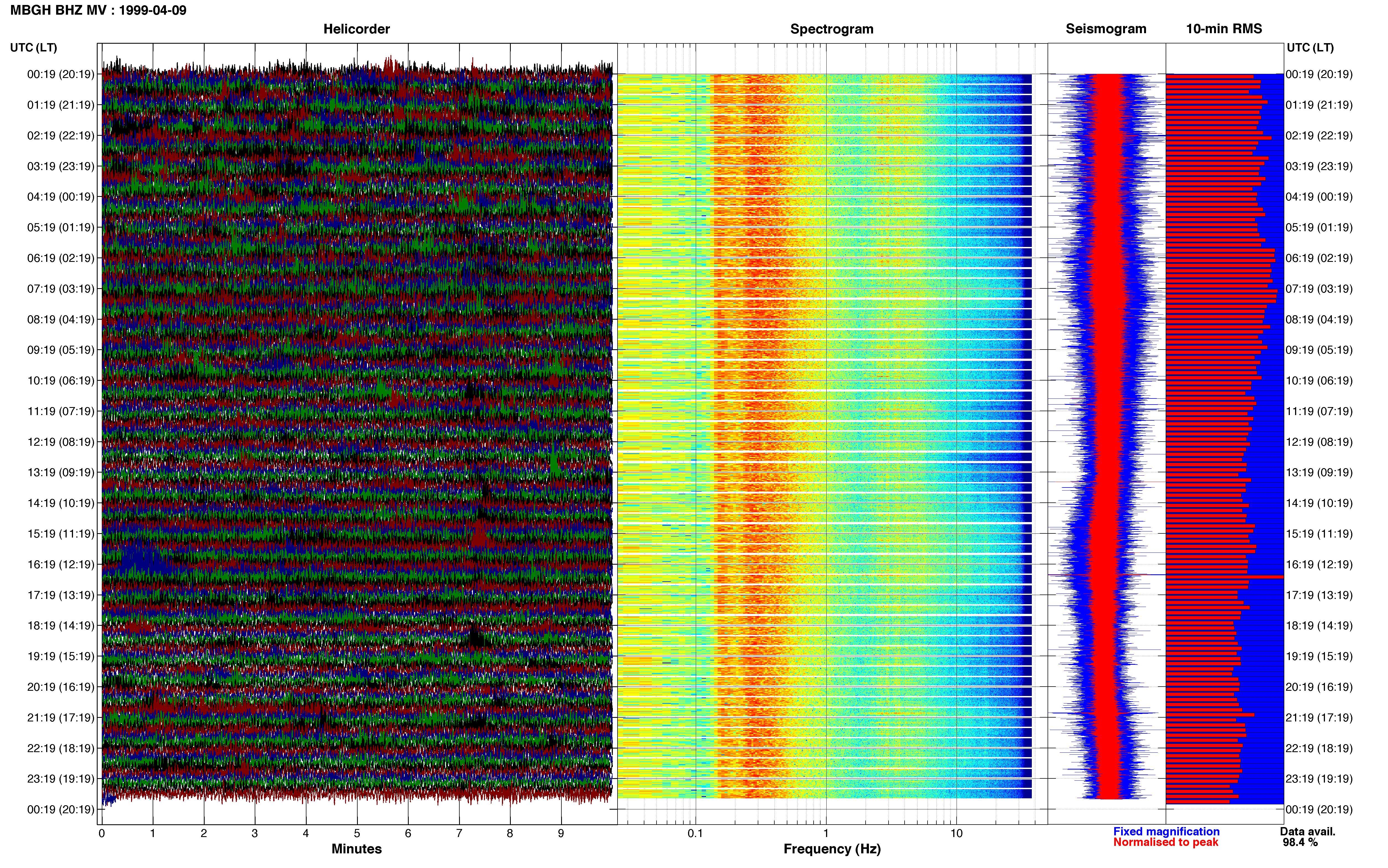Image resolution: width=1388 pixels, height=868 pixels.
Task: Click '16:19 (12:19)' on the left time axis
Action: click(61, 564)
